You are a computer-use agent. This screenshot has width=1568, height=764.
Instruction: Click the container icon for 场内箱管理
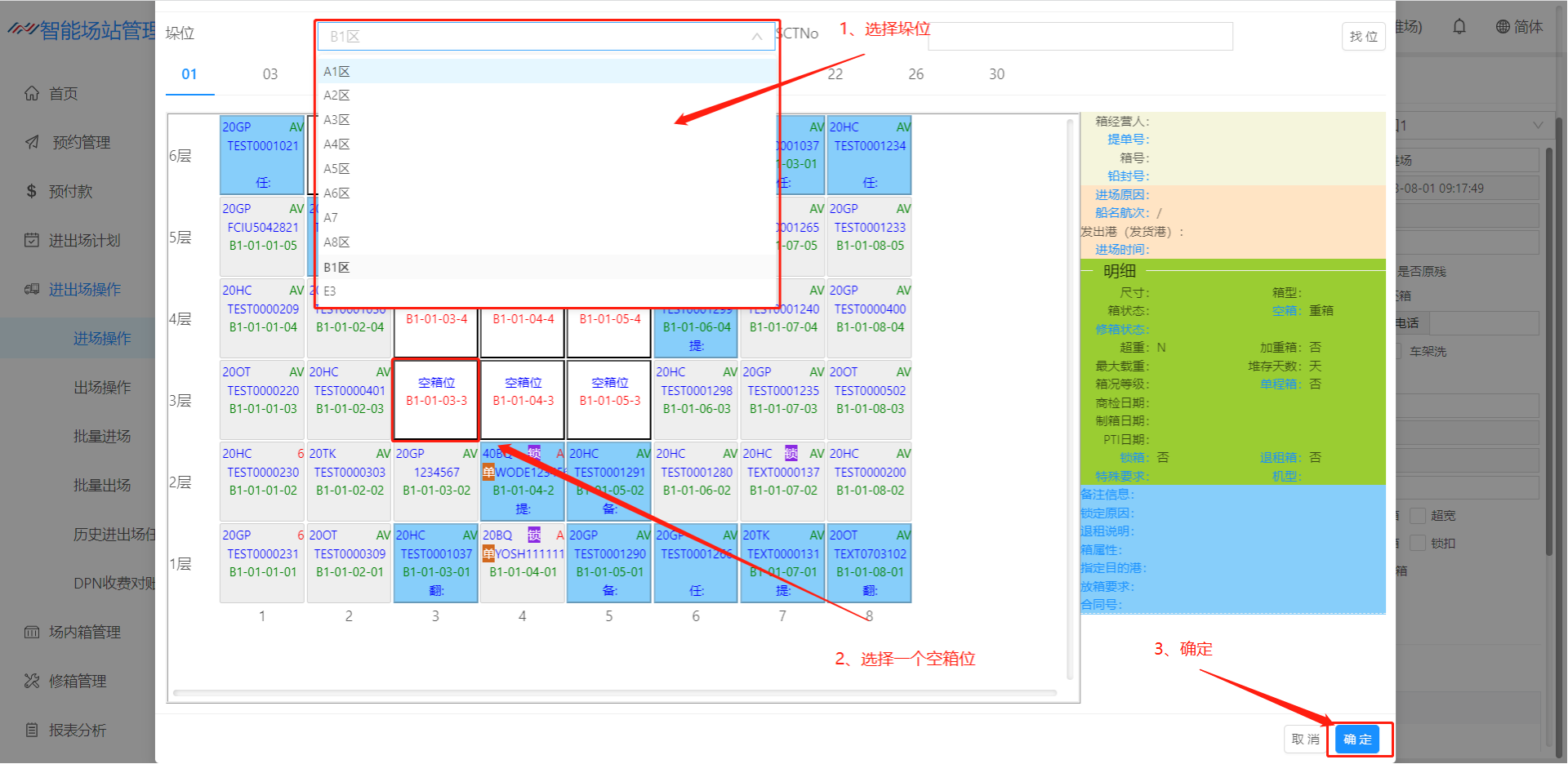pyautogui.click(x=32, y=633)
